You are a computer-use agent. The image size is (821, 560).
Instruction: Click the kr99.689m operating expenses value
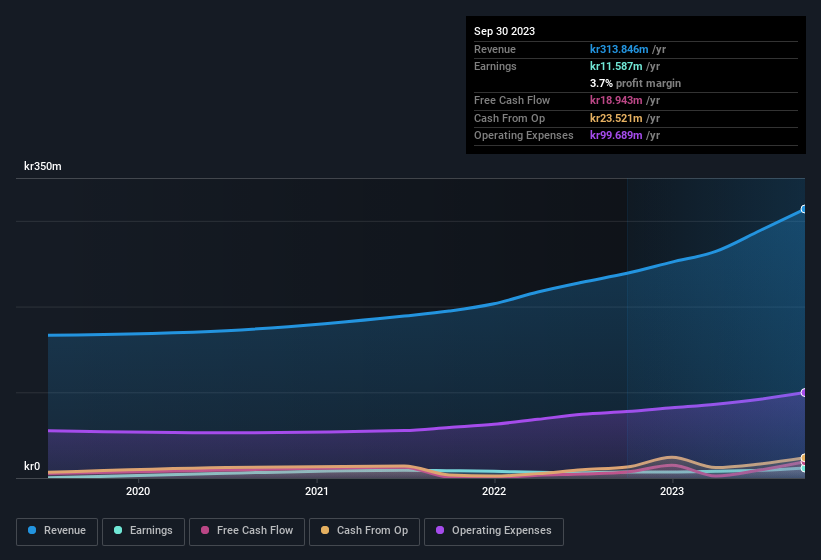616,135
